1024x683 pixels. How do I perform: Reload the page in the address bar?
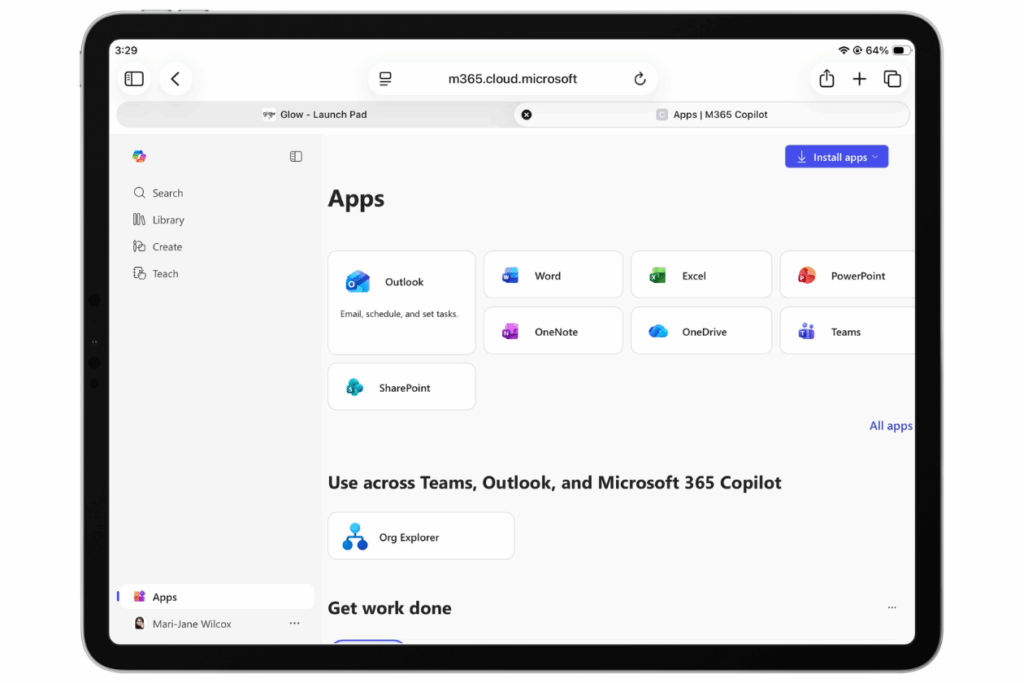pyautogui.click(x=640, y=79)
